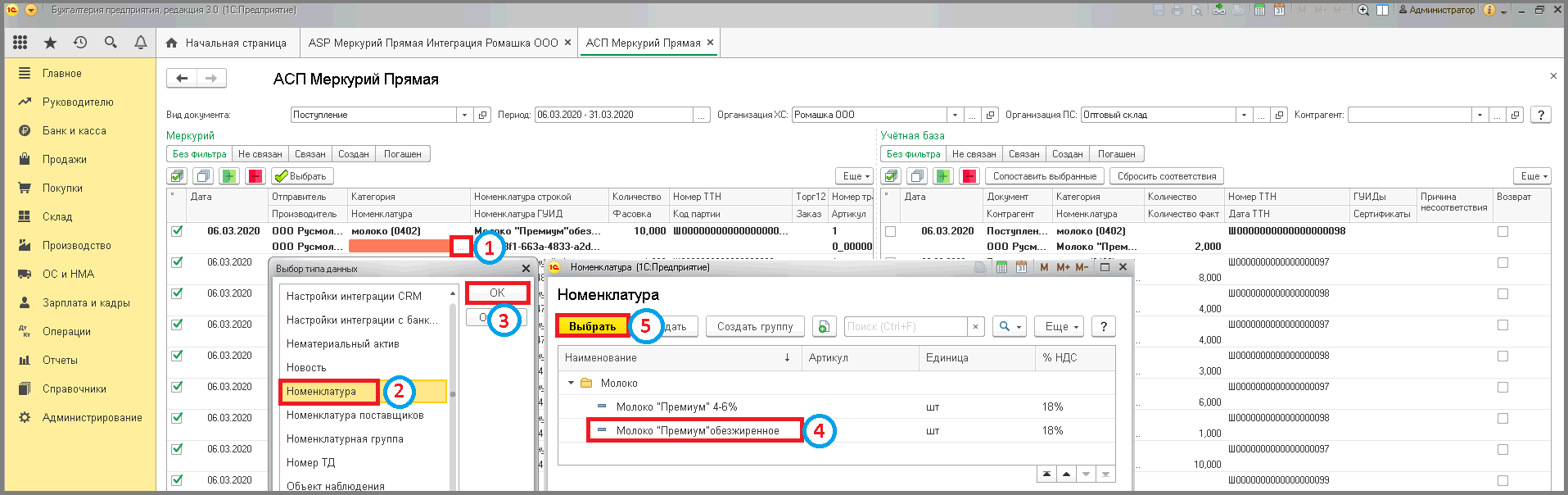1568x495 pixels.
Task: Open the info icon in title bar
Action: click(1489, 10)
